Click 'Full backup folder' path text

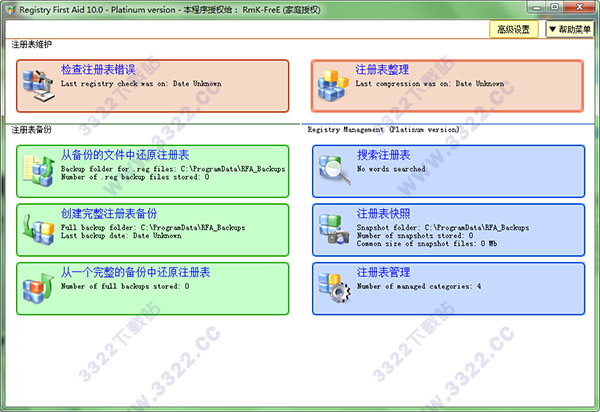pyautogui.click(x=153, y=227)
